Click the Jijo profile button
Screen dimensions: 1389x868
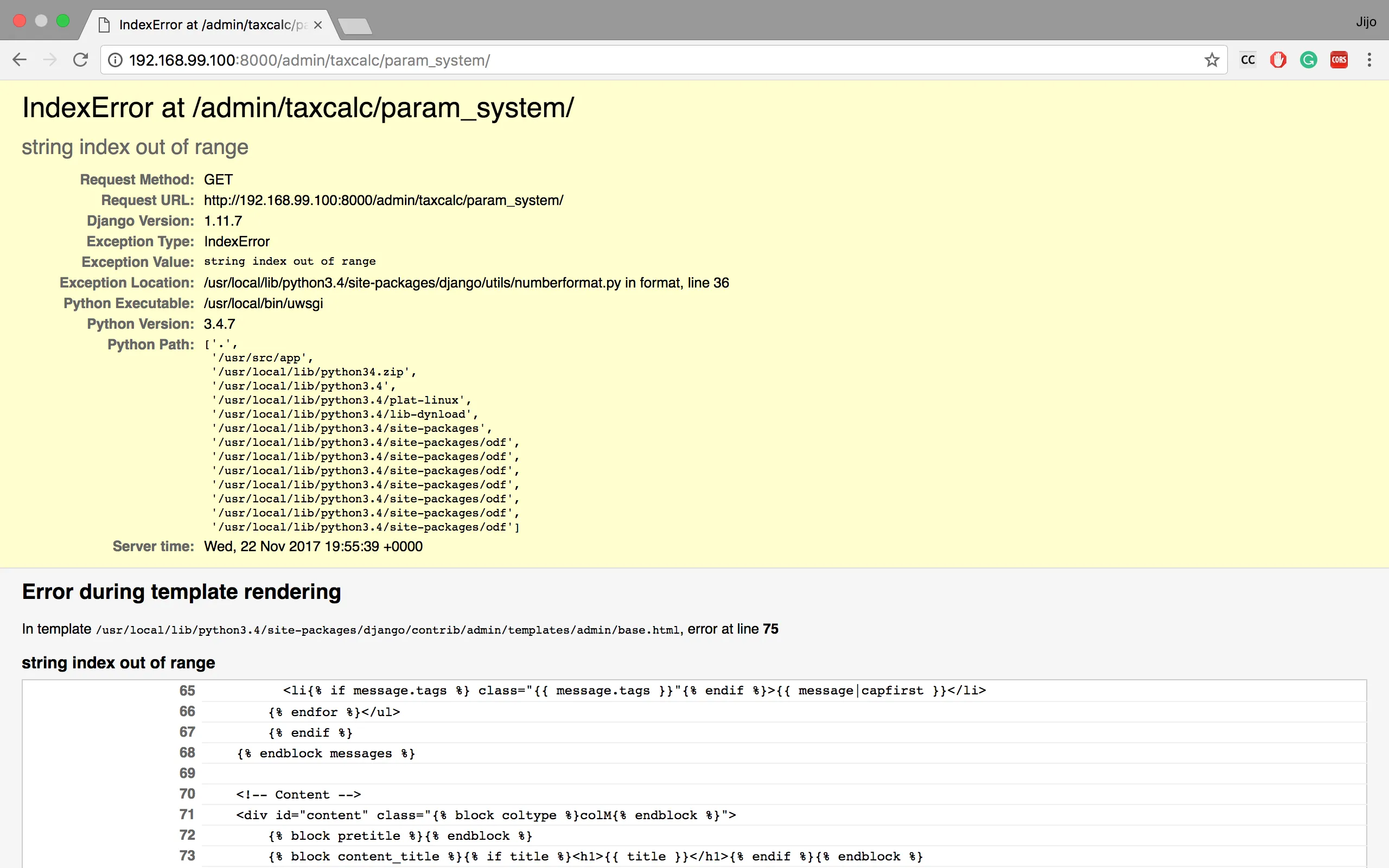click(x=1366, y=22)
